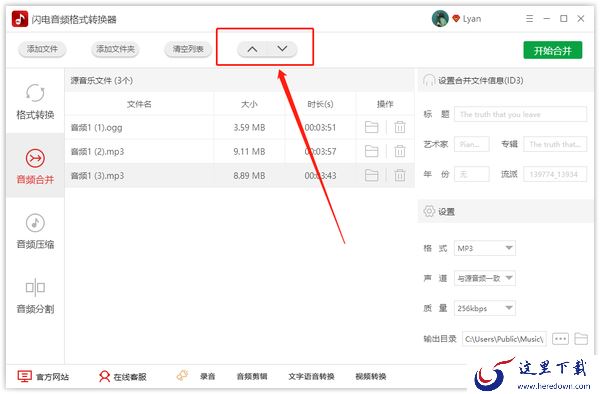Click the 文件名 column header

pos(139,104)
